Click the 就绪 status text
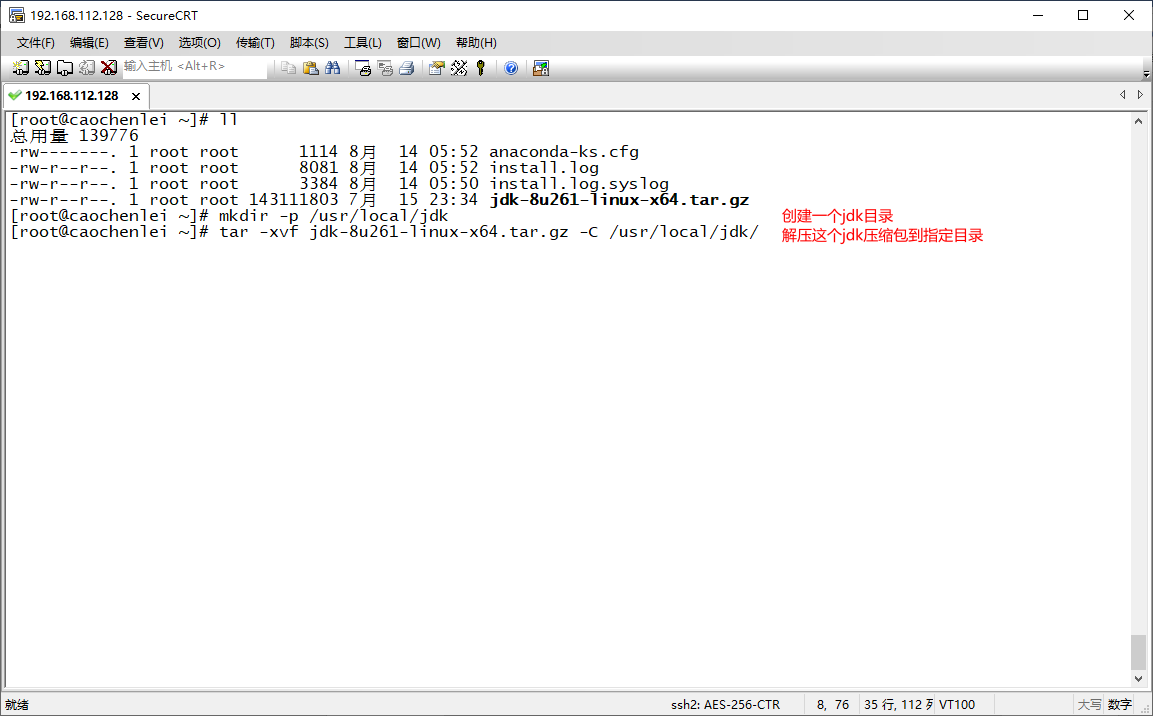This screenshot has height=716, width=1153. [x=17, y=704]
